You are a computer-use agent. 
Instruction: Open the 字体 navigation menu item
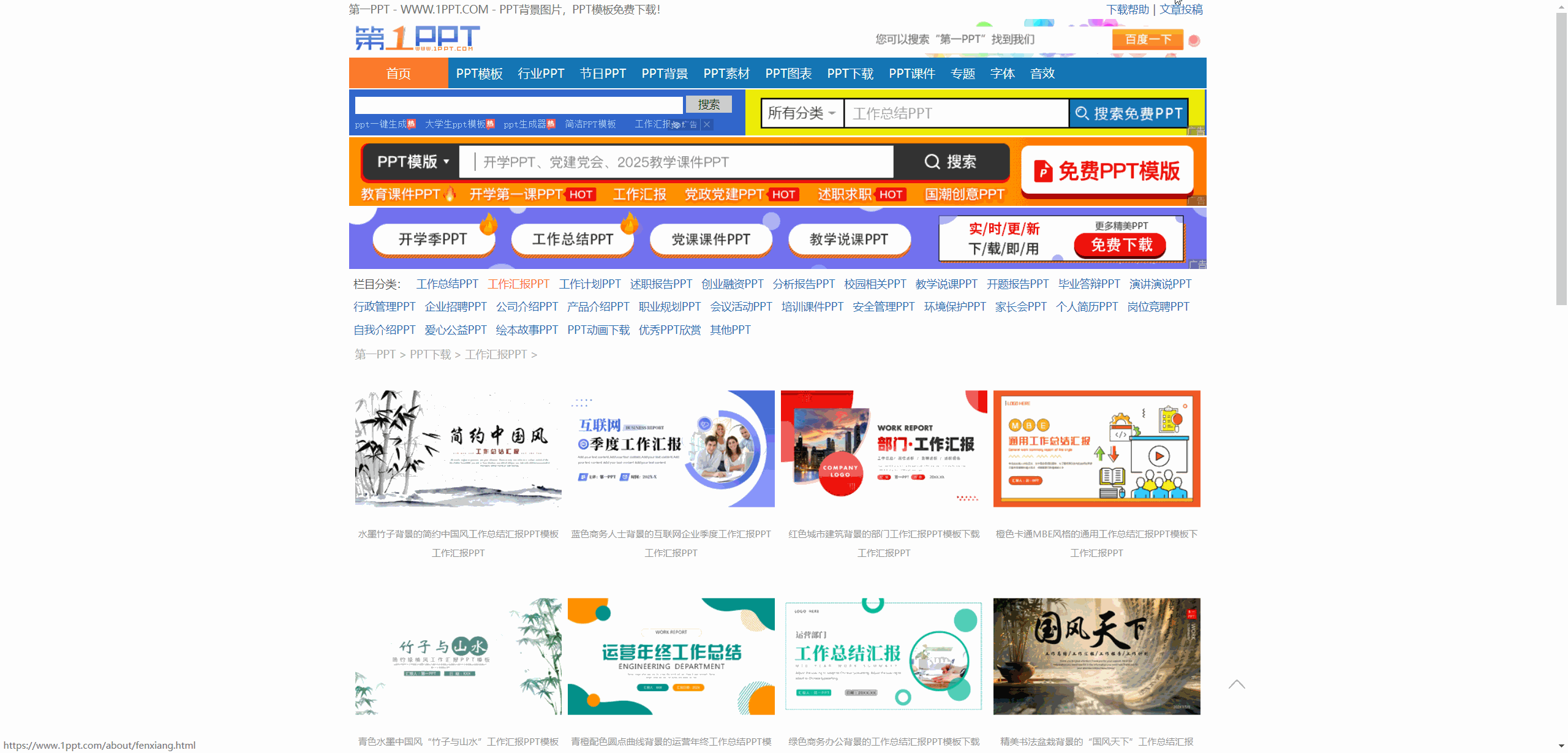click(1002, 74)
